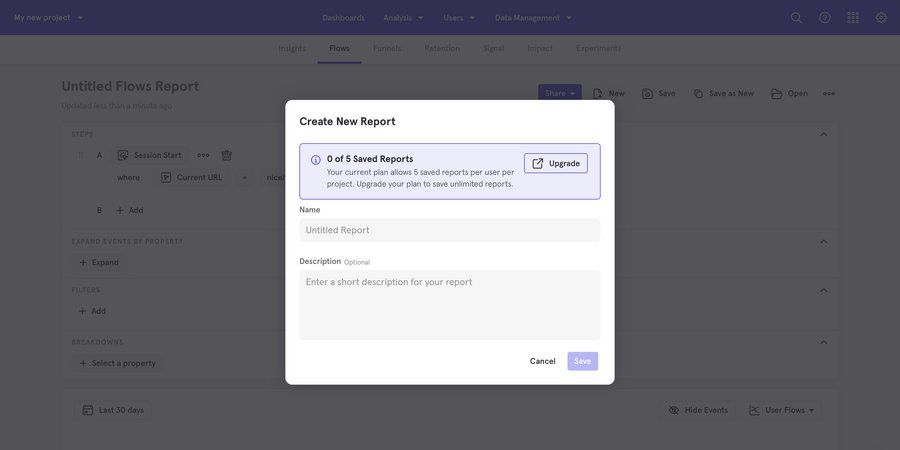
Task: Click the drag handle of step A
Action: 80,156
